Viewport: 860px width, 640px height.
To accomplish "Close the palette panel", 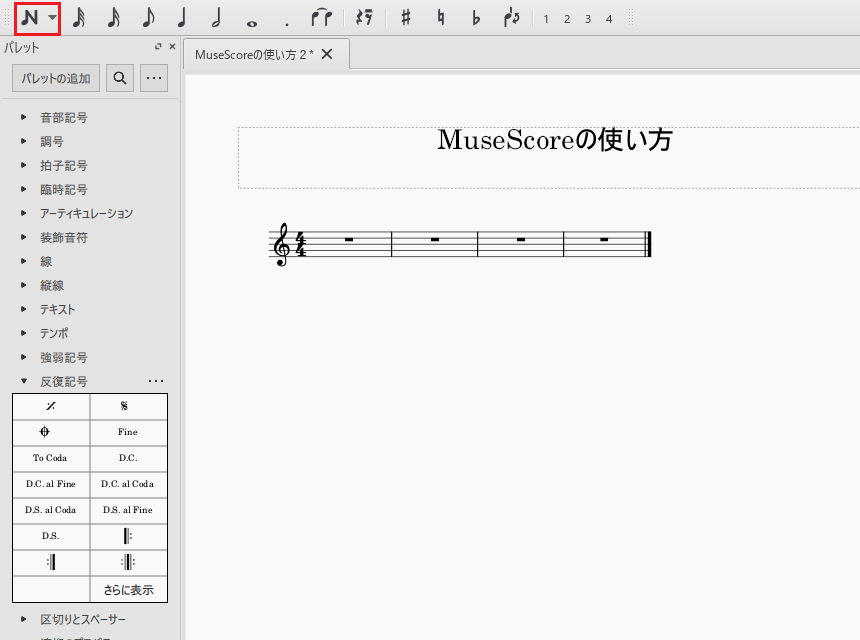I will (x=172, y=47).
